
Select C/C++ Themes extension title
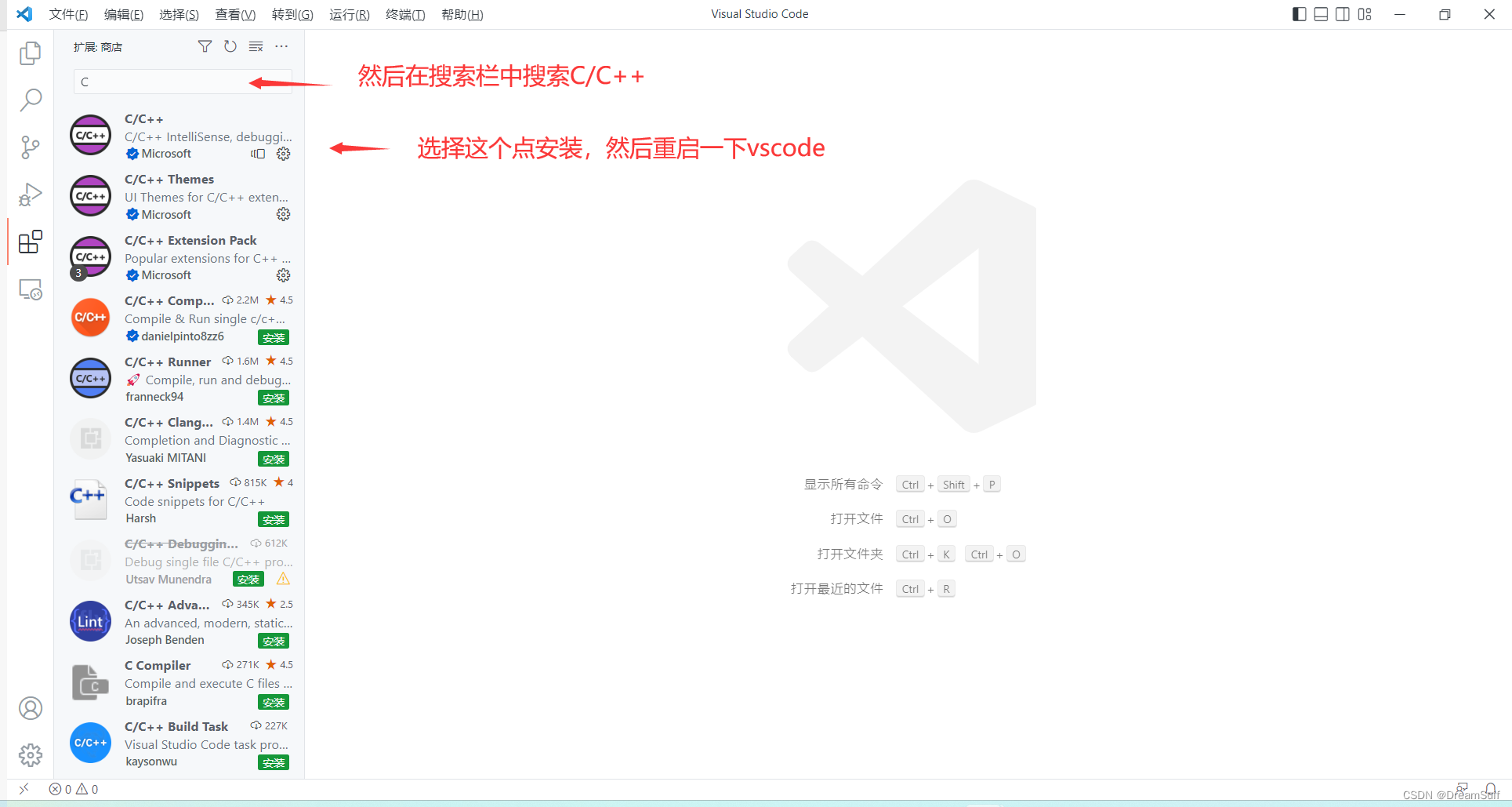pyautogui.click(x=169, y=180)
